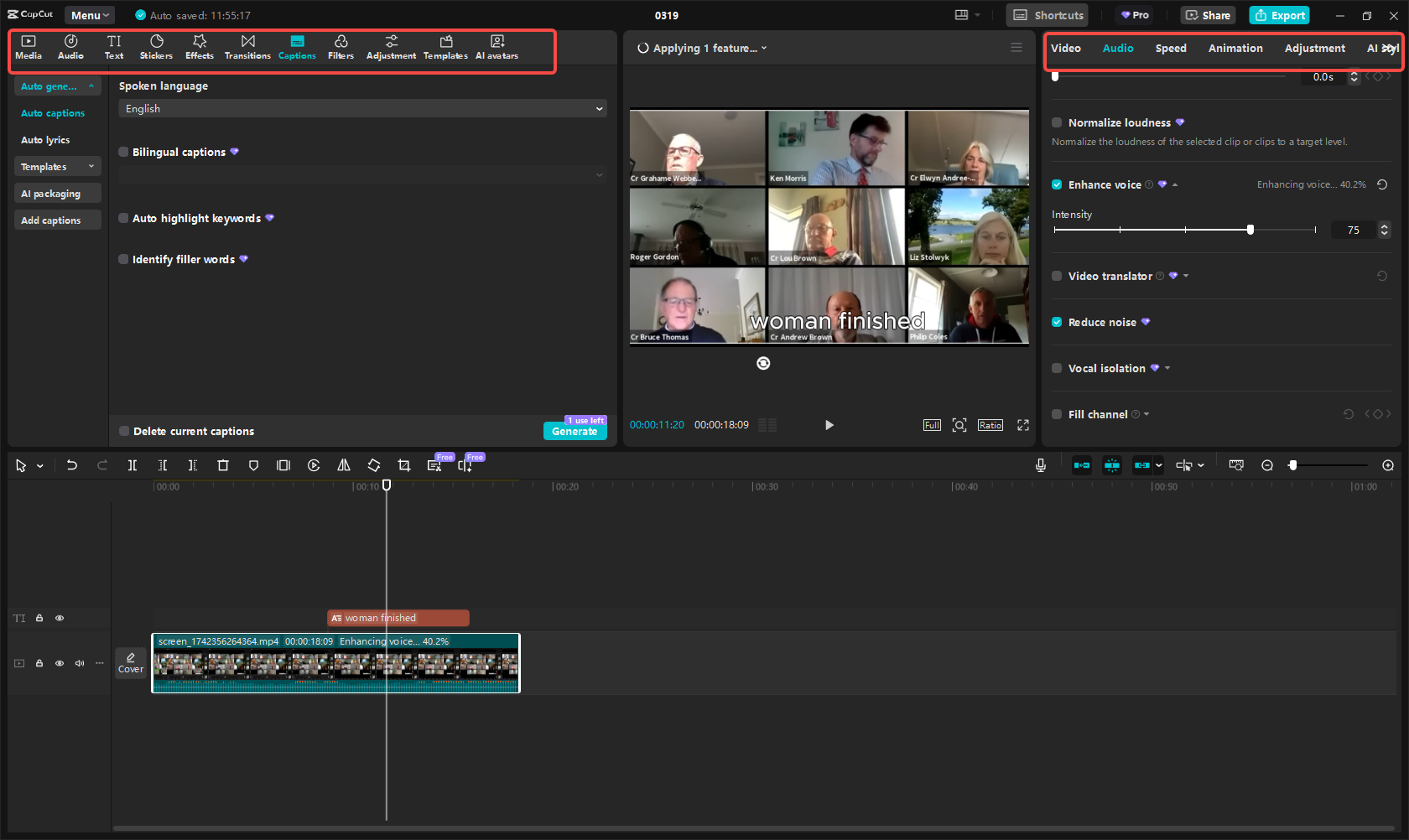
Task: Play the video preview
Action: tap(829, 425)
